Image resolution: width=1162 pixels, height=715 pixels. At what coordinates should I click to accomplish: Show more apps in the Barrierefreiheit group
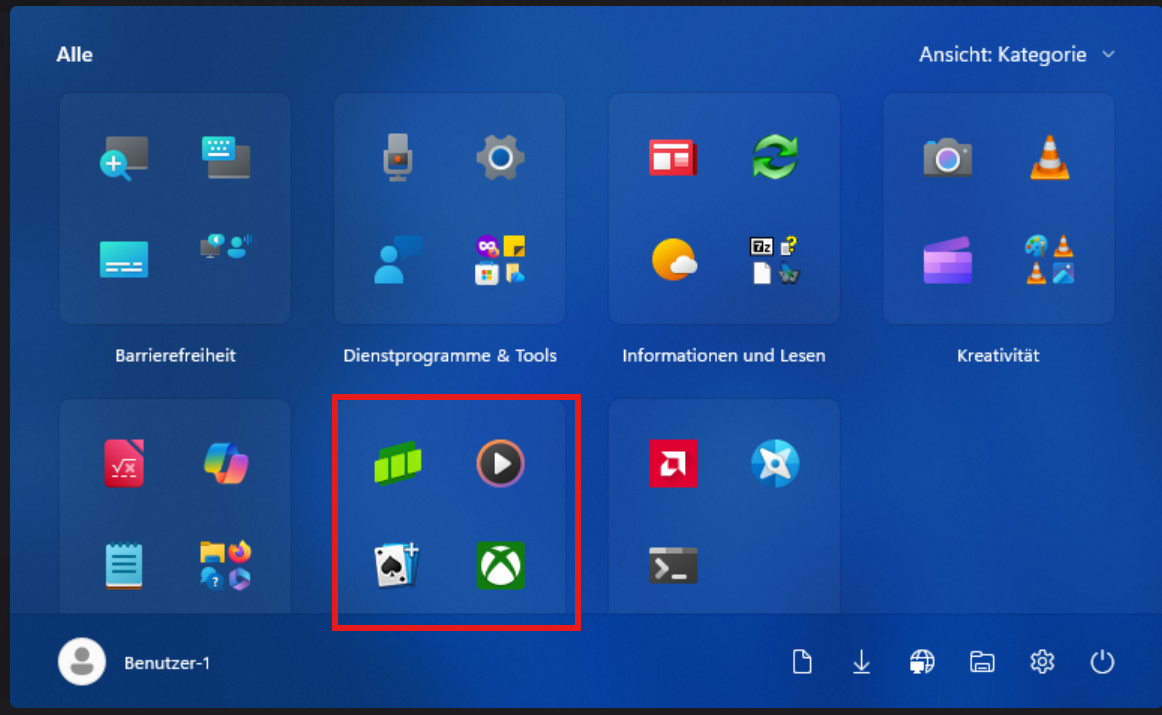pos(226,246)
